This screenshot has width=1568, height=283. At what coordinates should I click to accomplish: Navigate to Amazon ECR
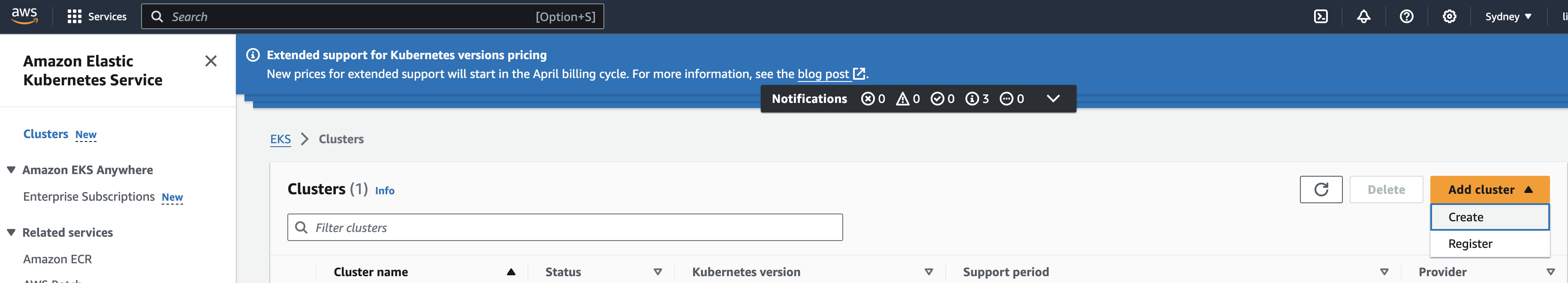pyautogui.click(x=57, y=259)
